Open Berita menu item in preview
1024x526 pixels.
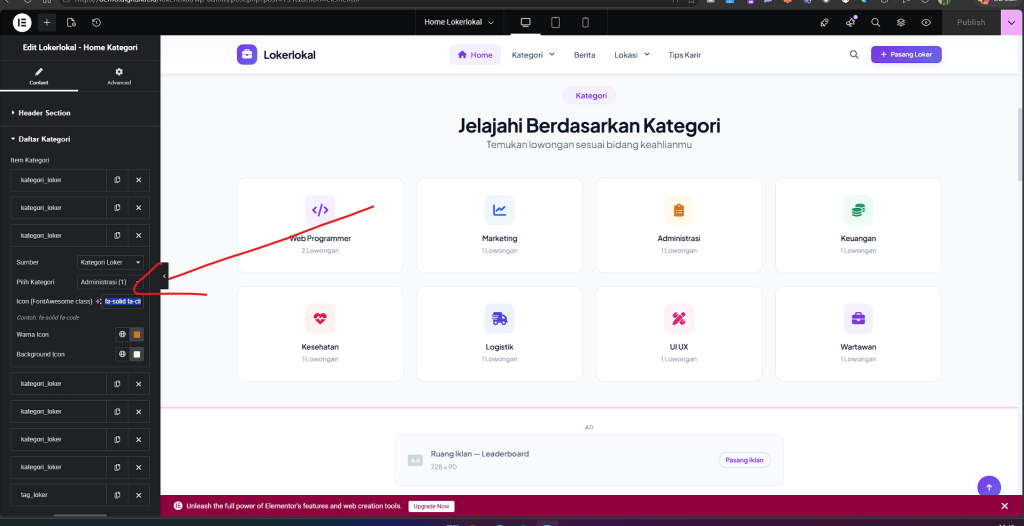[584, 55]
